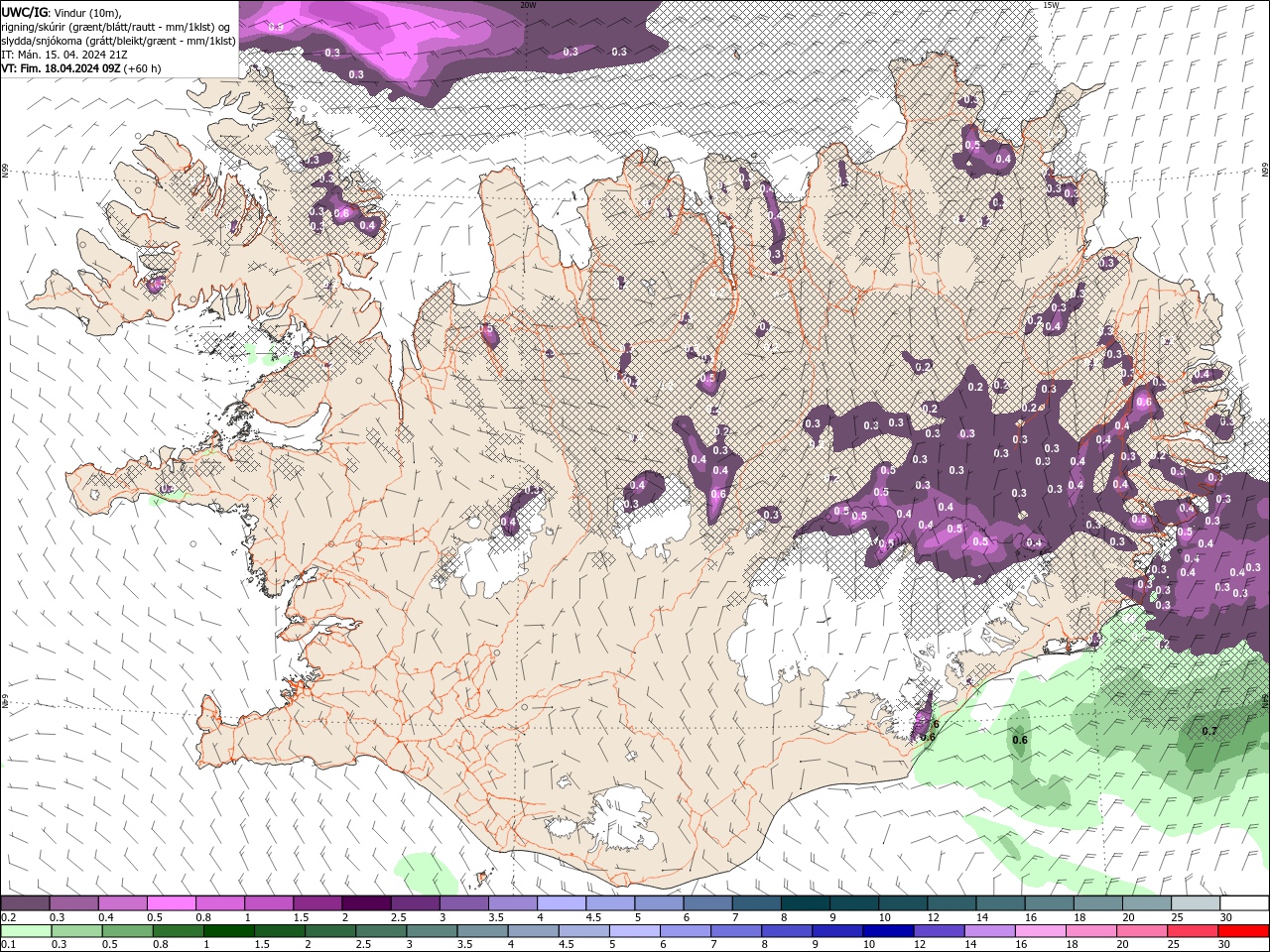
Task: Click the UWC/IG title text
Action: [25, 12]
